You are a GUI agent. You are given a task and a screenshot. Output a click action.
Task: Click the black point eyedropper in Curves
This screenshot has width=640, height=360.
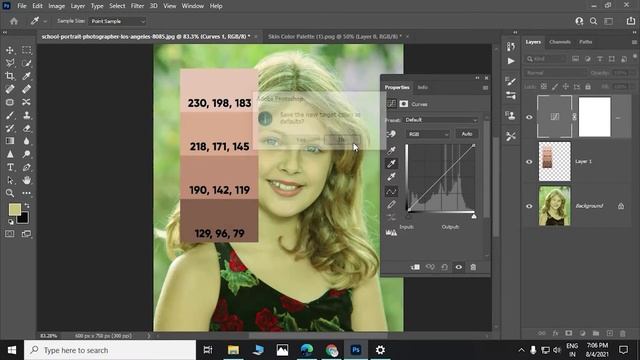[391, 150]
